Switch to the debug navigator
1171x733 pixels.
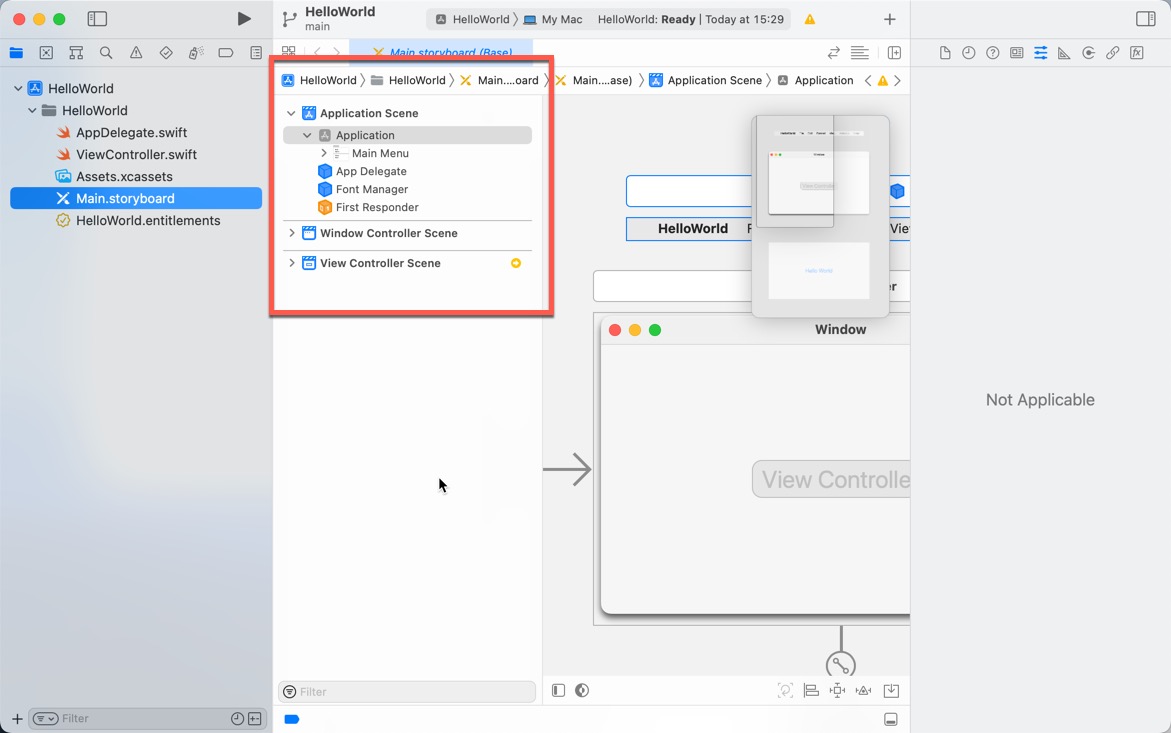pos(196,52)
